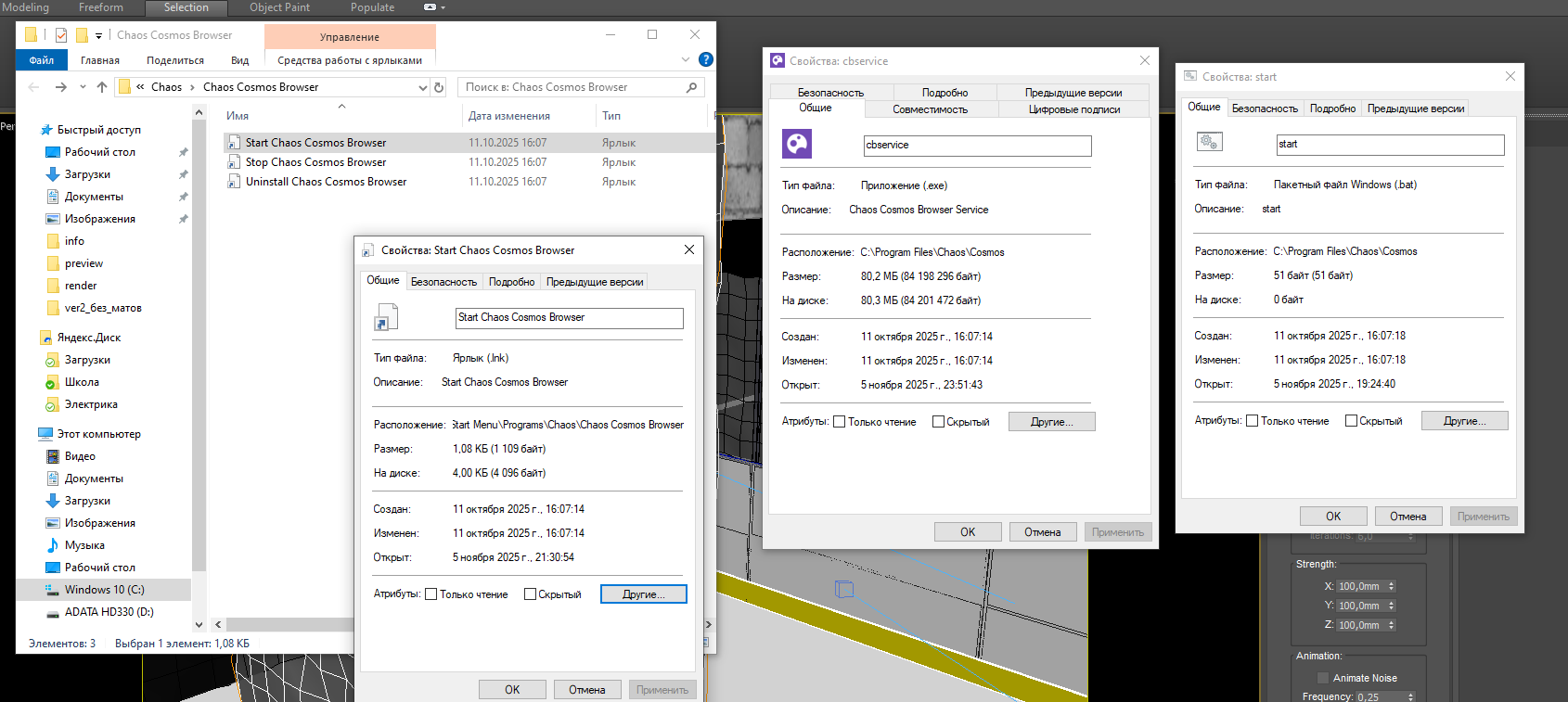Open the chevron after Chaos in breadcrumb

[x=192, y=87]
